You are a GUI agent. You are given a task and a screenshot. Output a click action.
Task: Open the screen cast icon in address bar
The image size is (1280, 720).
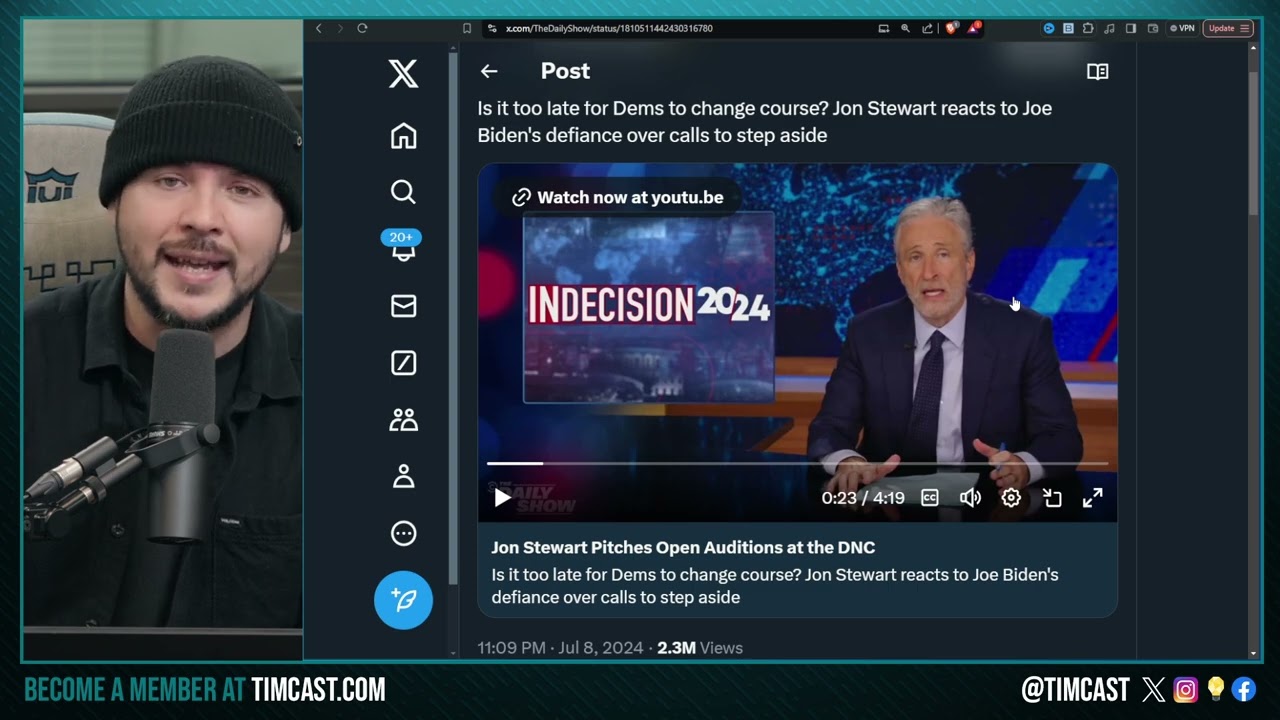tap(884, 28)
